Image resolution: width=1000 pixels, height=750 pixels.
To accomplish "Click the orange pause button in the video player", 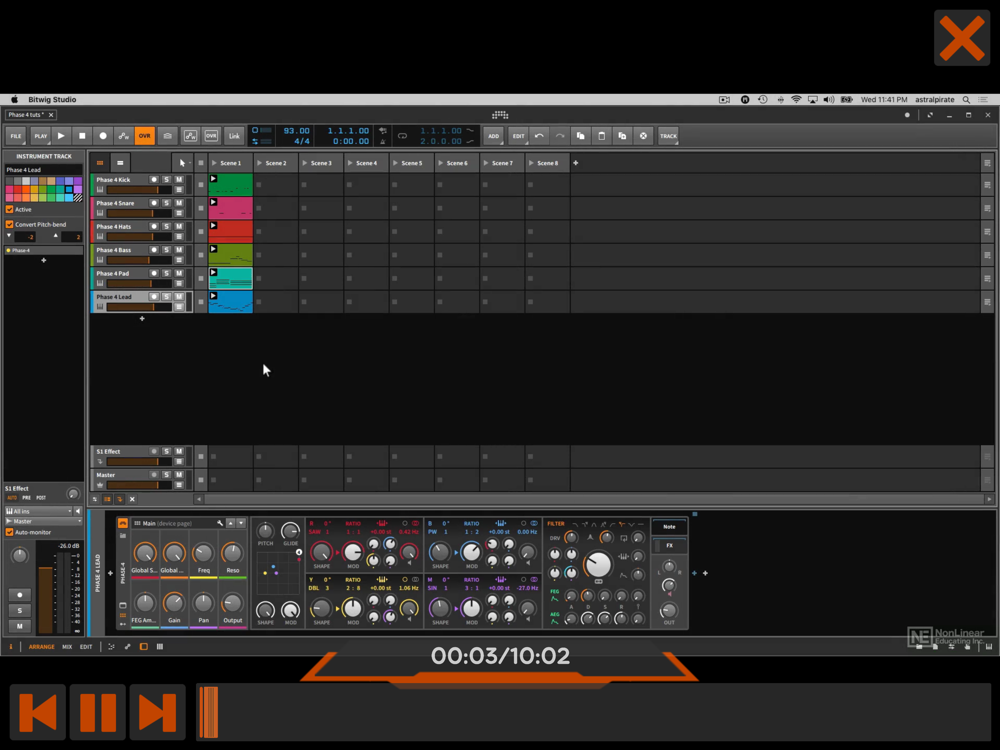I will (97, 713).
